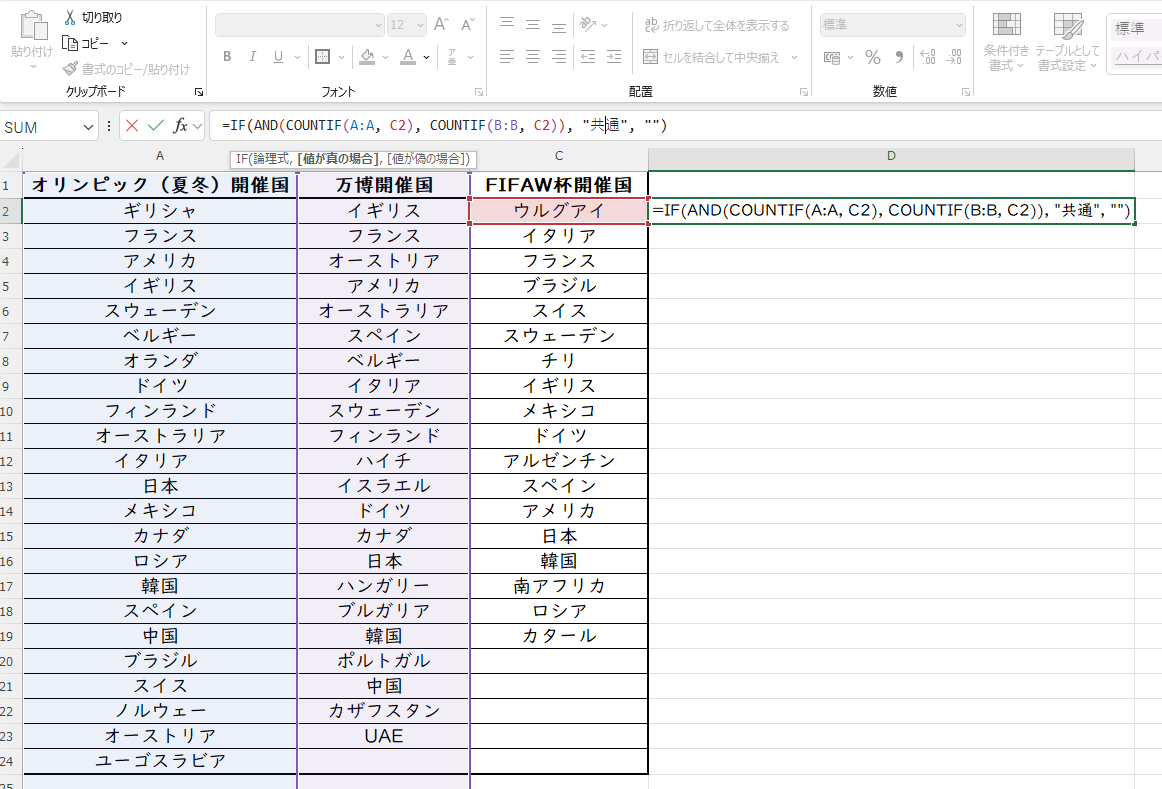The image size is (1162, 789).
Task: Select column D header
Action: tap(892, 156)
